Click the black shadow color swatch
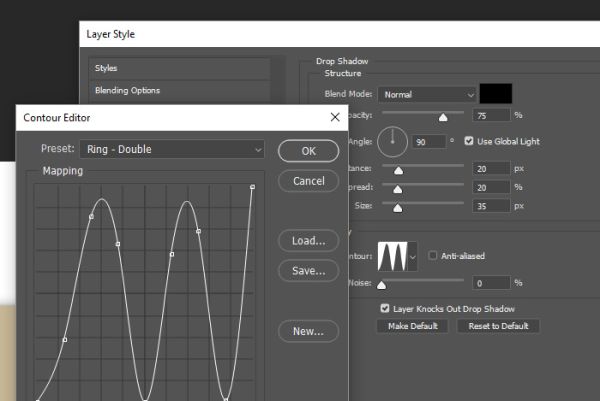Screen dimensions: 600x401 point(496,94)
